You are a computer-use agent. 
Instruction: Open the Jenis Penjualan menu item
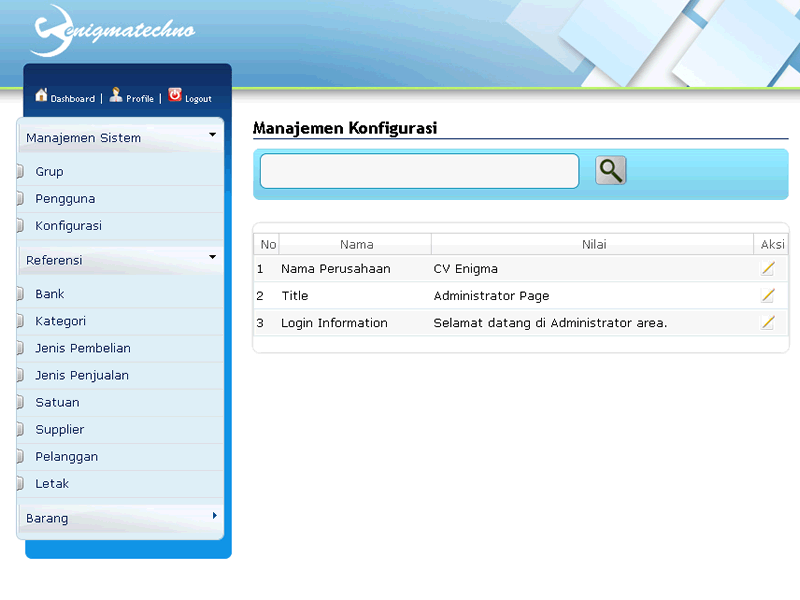(x=121, y=376)
